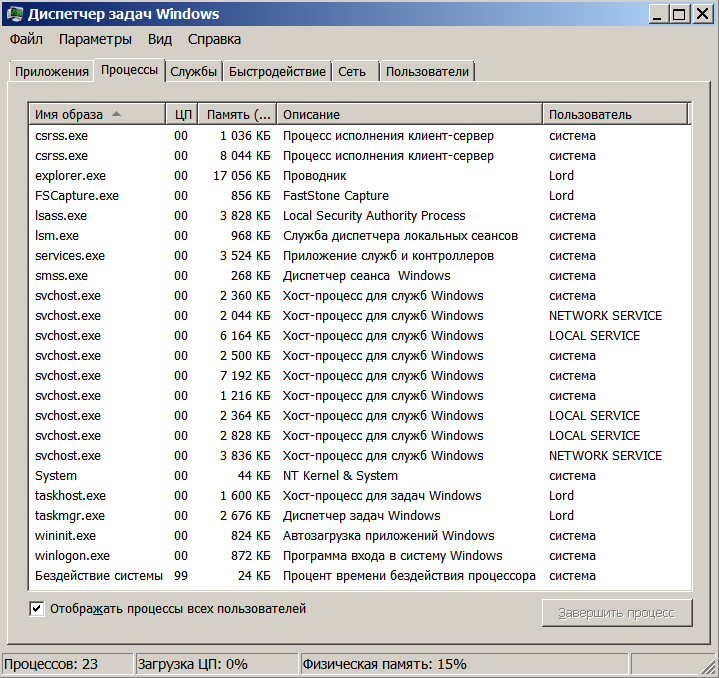This screenshot has height=678, width=719.
Task: Click the Загрузка ЦП: 0% status entry
Action: (217, 664)
